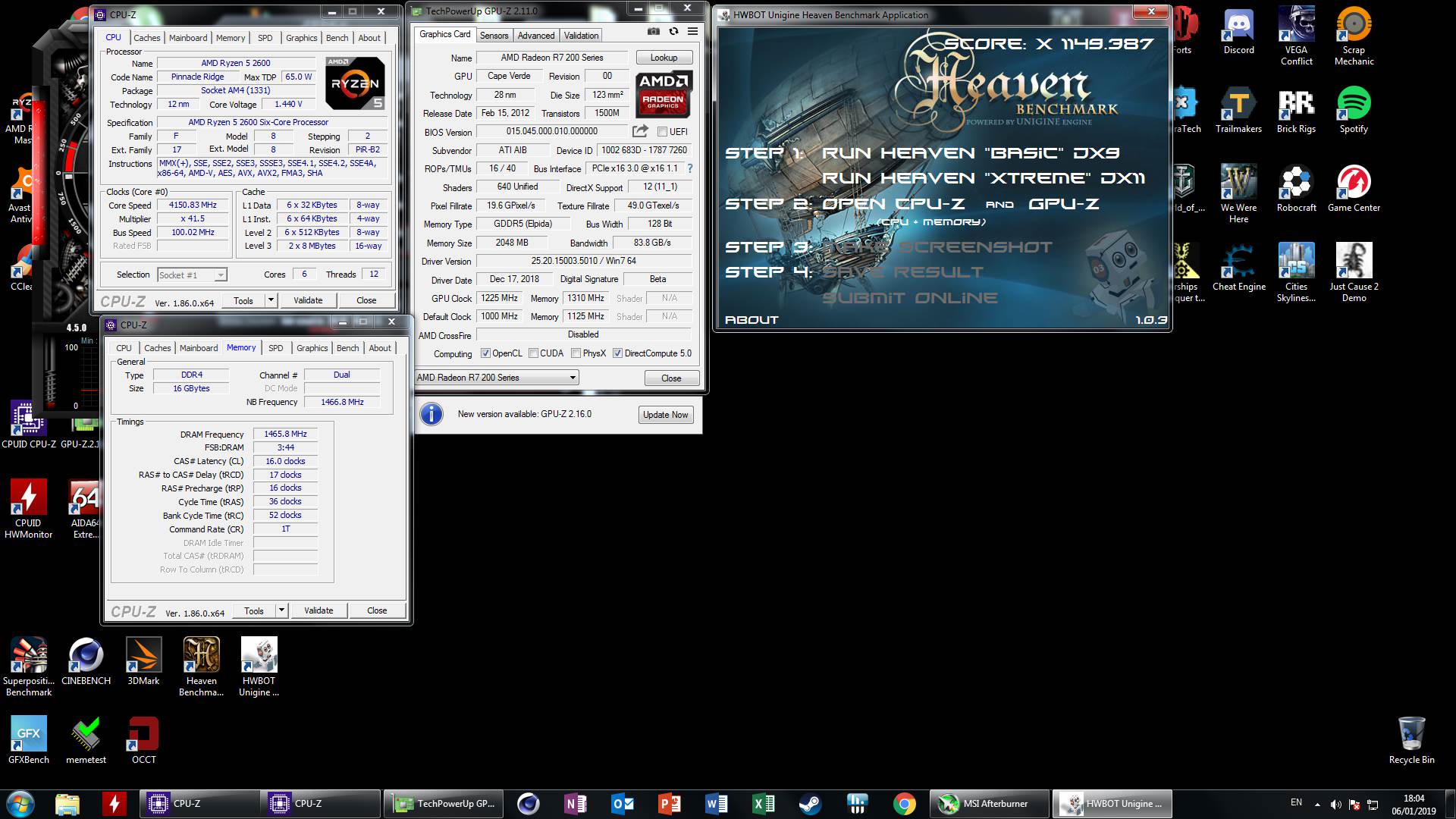Open HWBOT Unigine desktop icon
Viewport: 1456px width, 819px height.
[x=259, y=667]
